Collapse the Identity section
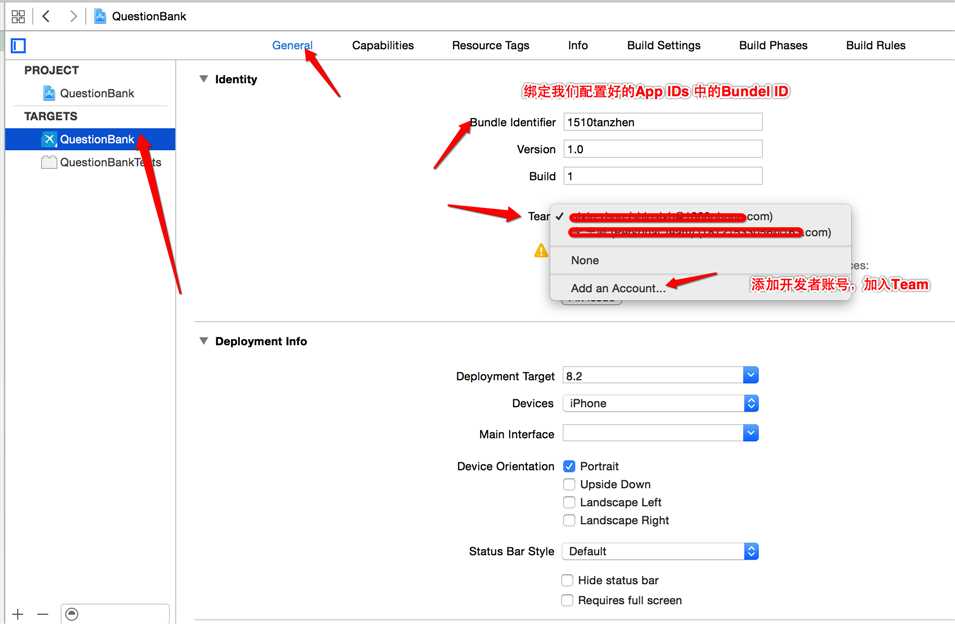 pos(204,79)
